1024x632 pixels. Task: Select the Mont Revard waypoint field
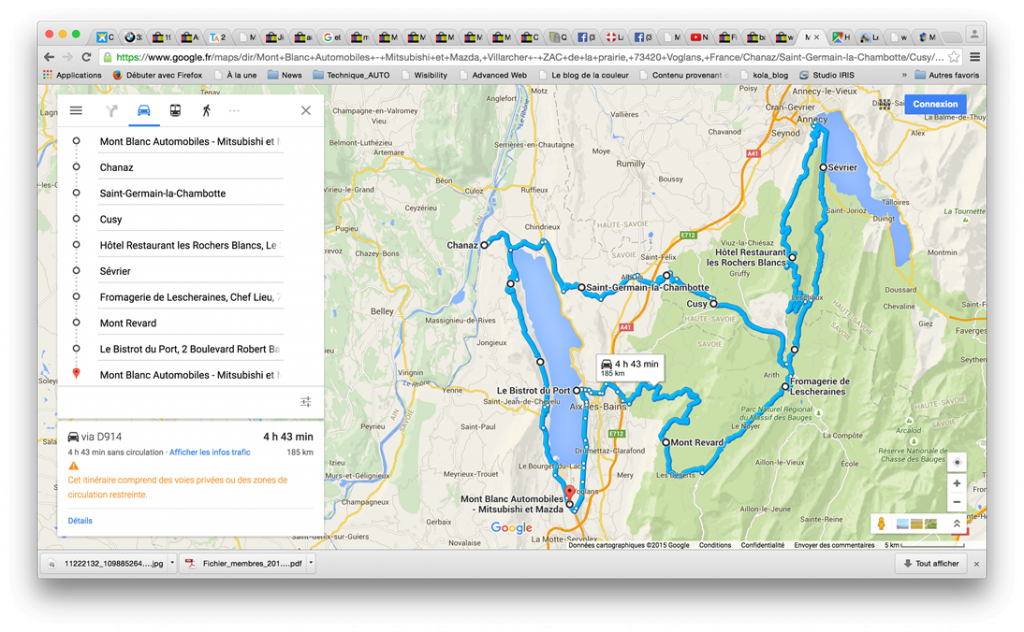click(191, 323)
